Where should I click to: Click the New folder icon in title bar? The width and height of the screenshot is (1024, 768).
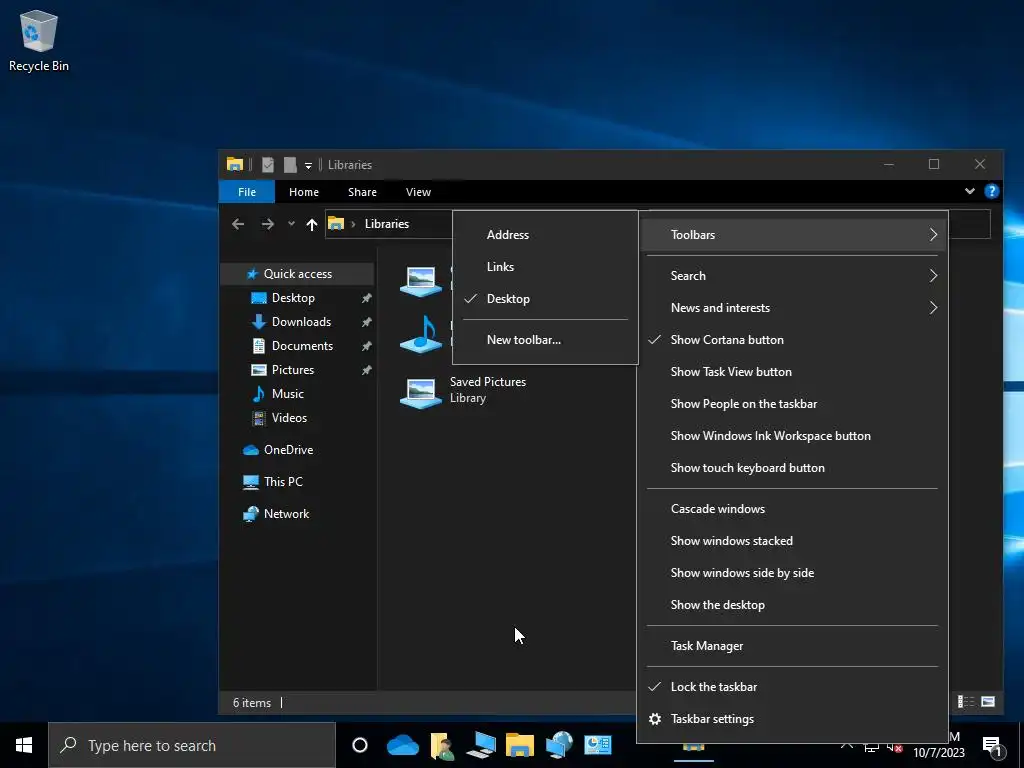click(x=290, y=165)
